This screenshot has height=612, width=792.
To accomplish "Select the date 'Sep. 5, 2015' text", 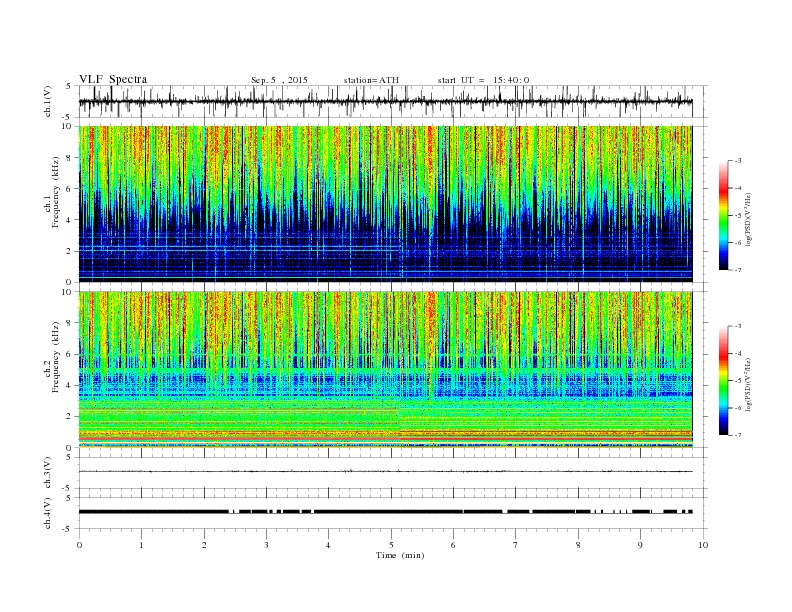I will pyautogui.click(x=279, y=80).
